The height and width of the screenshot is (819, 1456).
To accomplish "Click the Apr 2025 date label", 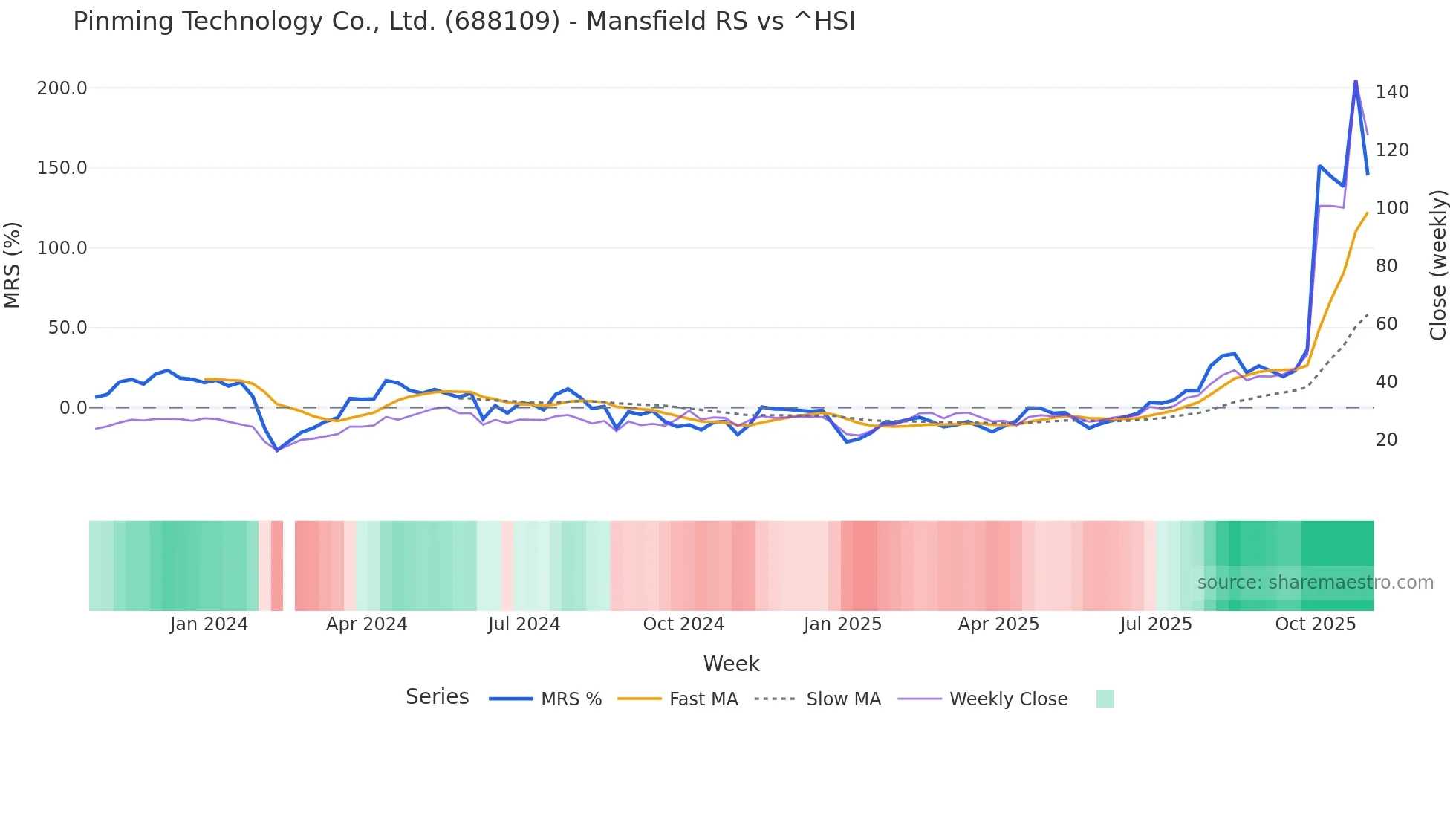I will click(x=998, y=624).
